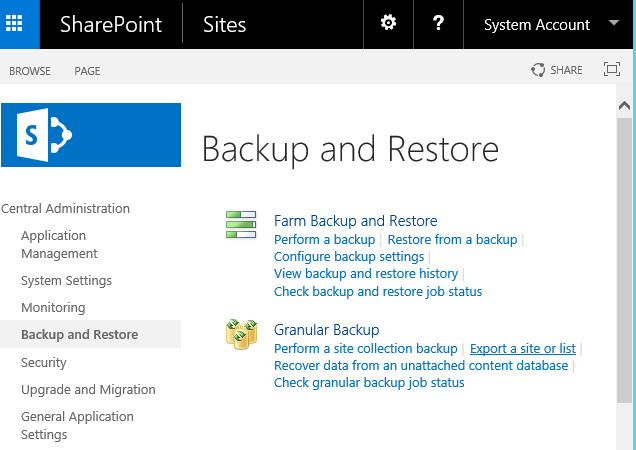Click the Farm Backup and Restore heading
This screenshot has height=450, width=636.
pos(356,221)
